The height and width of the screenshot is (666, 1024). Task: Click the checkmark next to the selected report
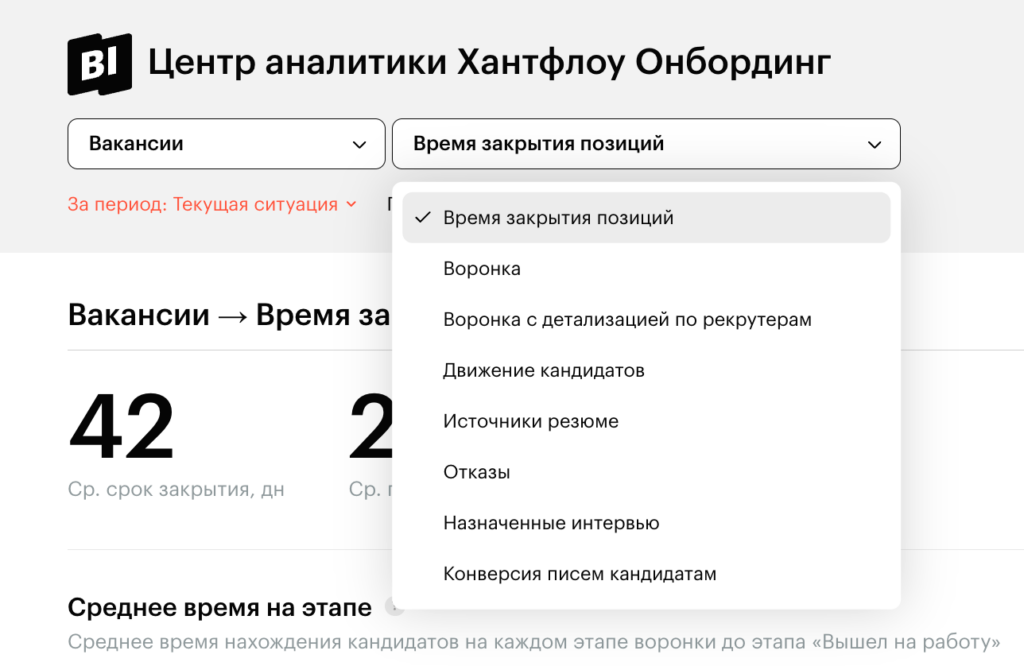(422, 217)
